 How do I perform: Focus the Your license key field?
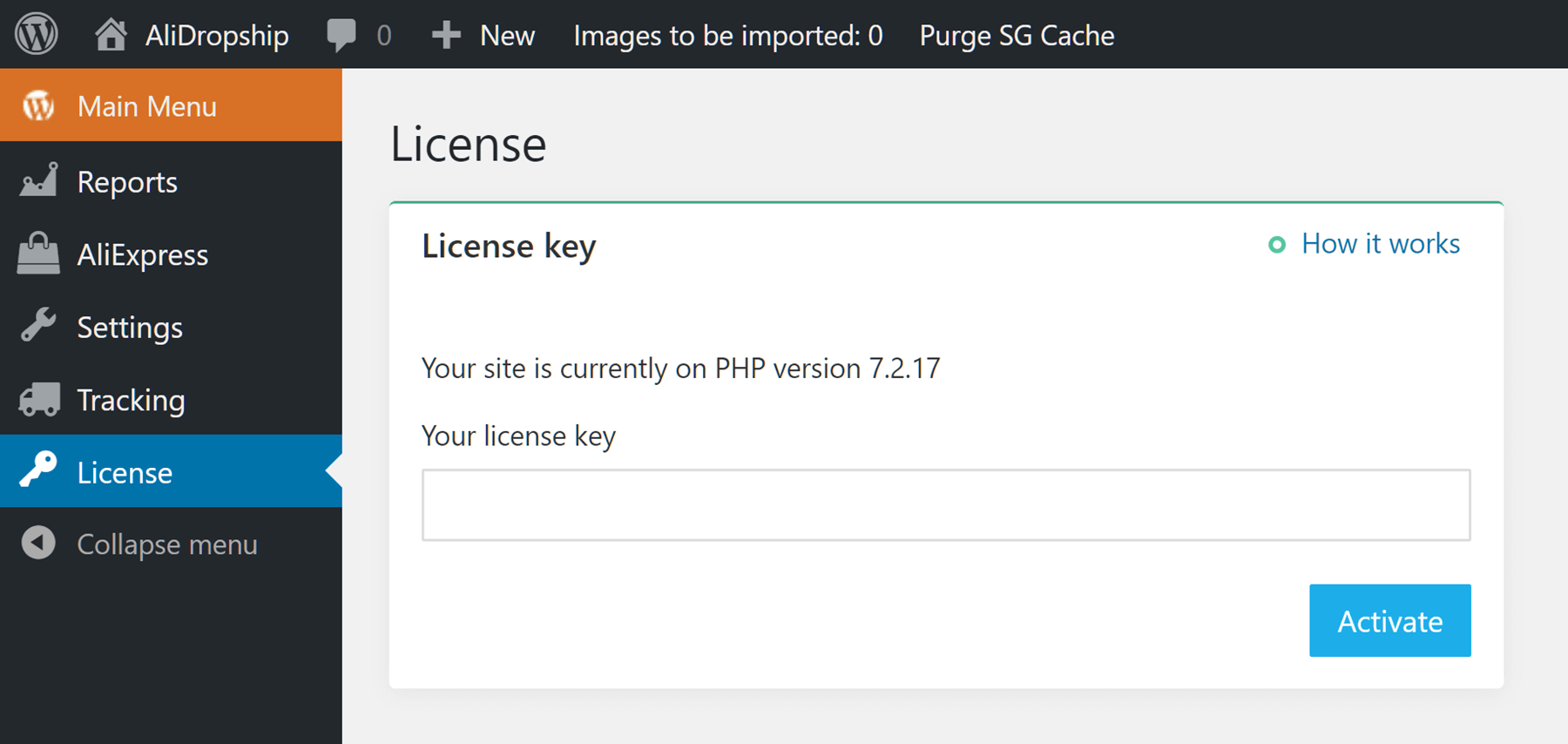pos(946,505)
